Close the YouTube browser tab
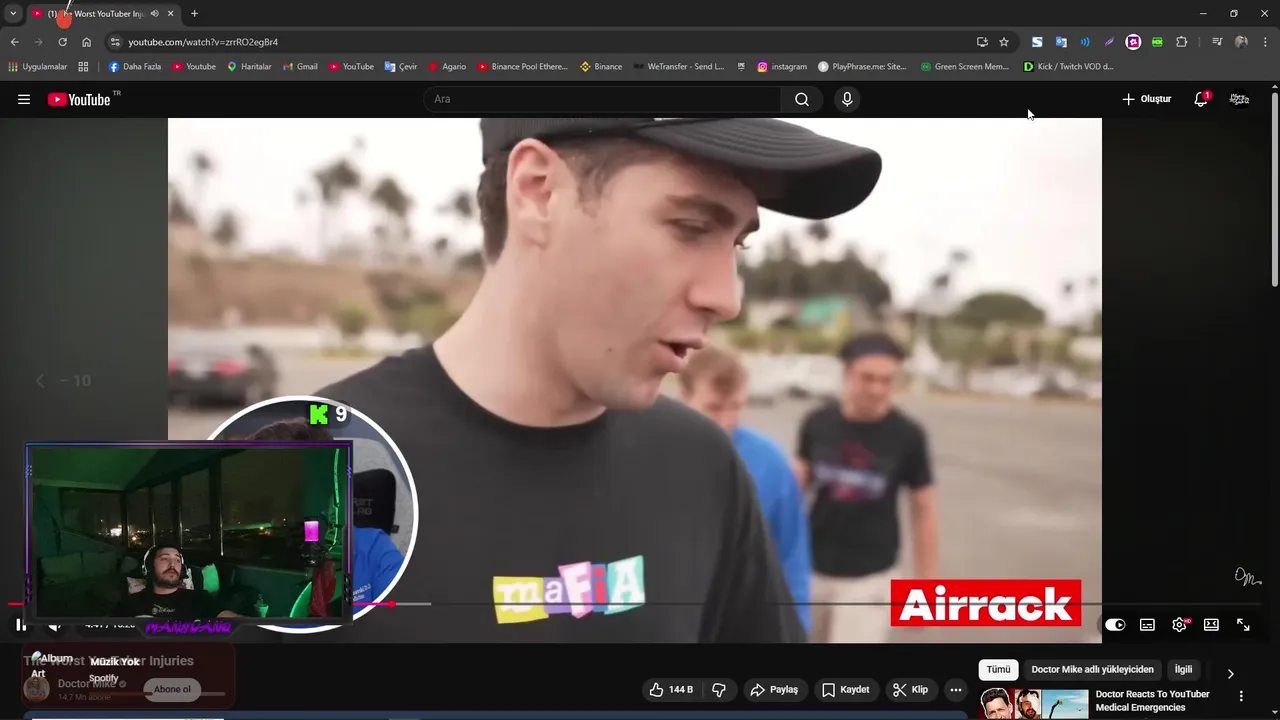Viewport: 1280px width, 720px height. (x=171, y=13)
